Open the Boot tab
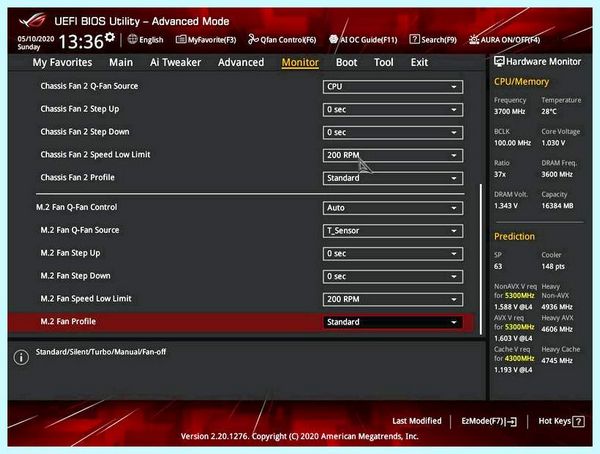 pos(347,62)
